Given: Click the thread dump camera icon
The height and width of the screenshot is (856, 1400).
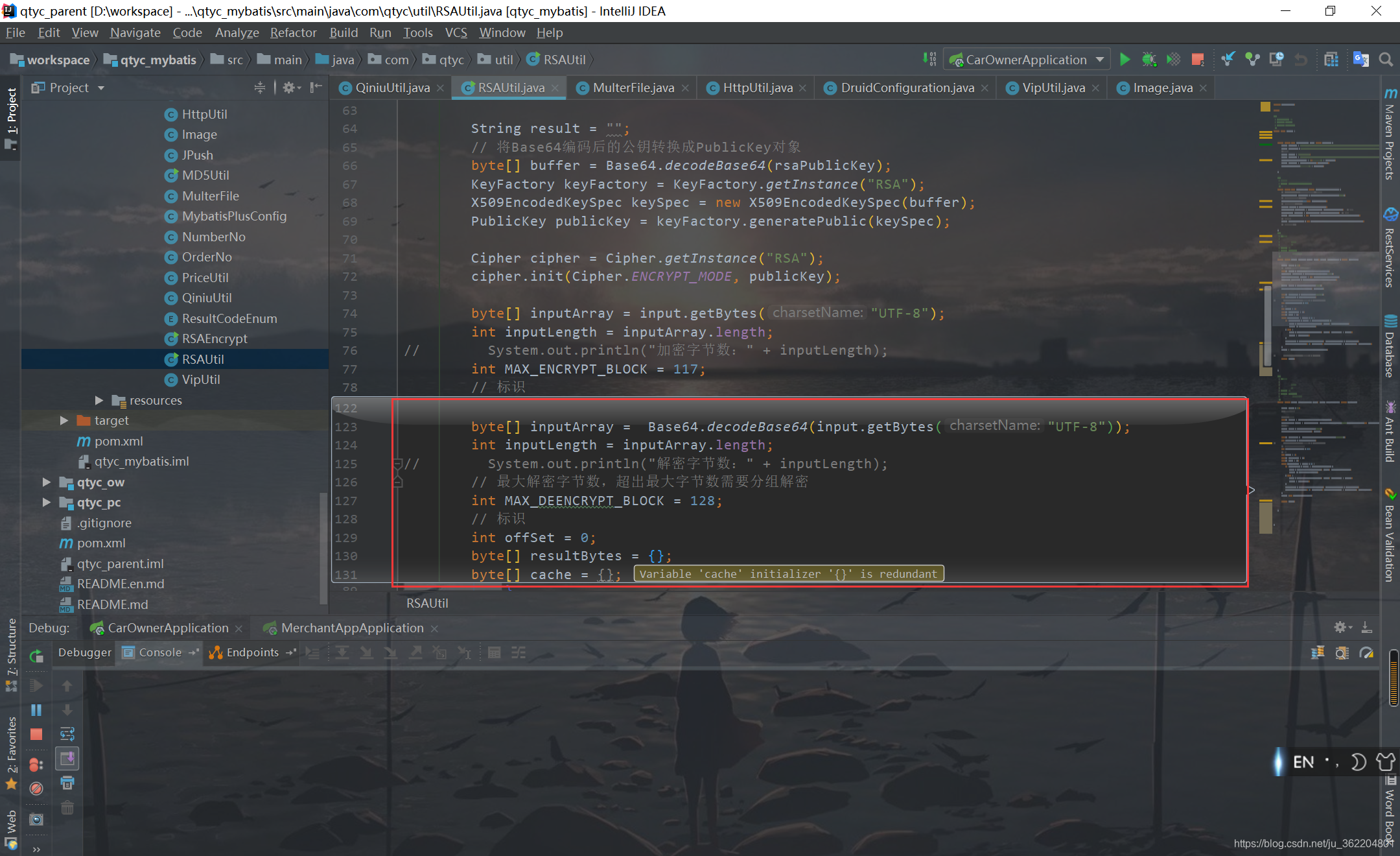Looking at the screenshot, I should [x=36, y=820].
